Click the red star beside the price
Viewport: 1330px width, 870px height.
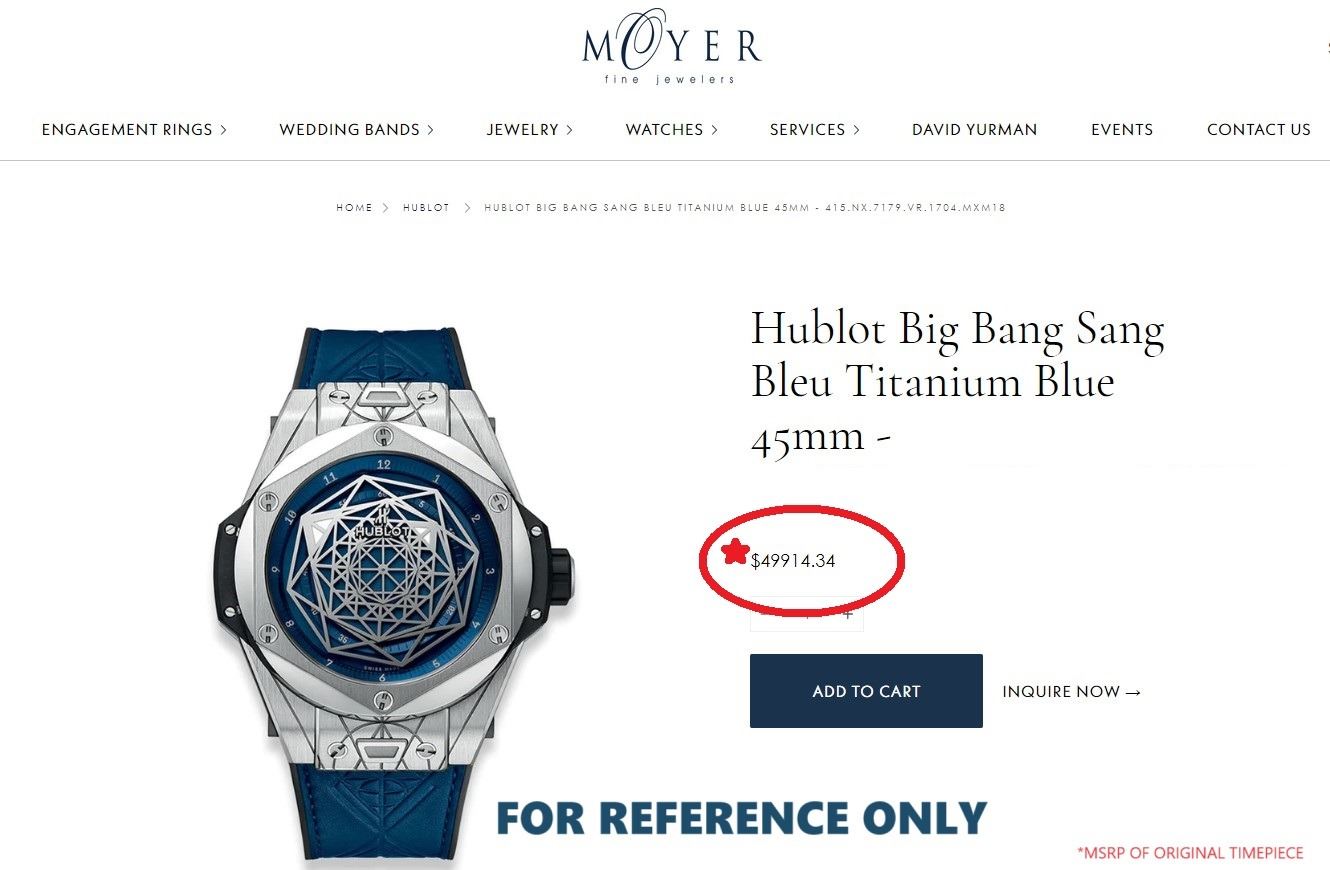click(736, 551)
